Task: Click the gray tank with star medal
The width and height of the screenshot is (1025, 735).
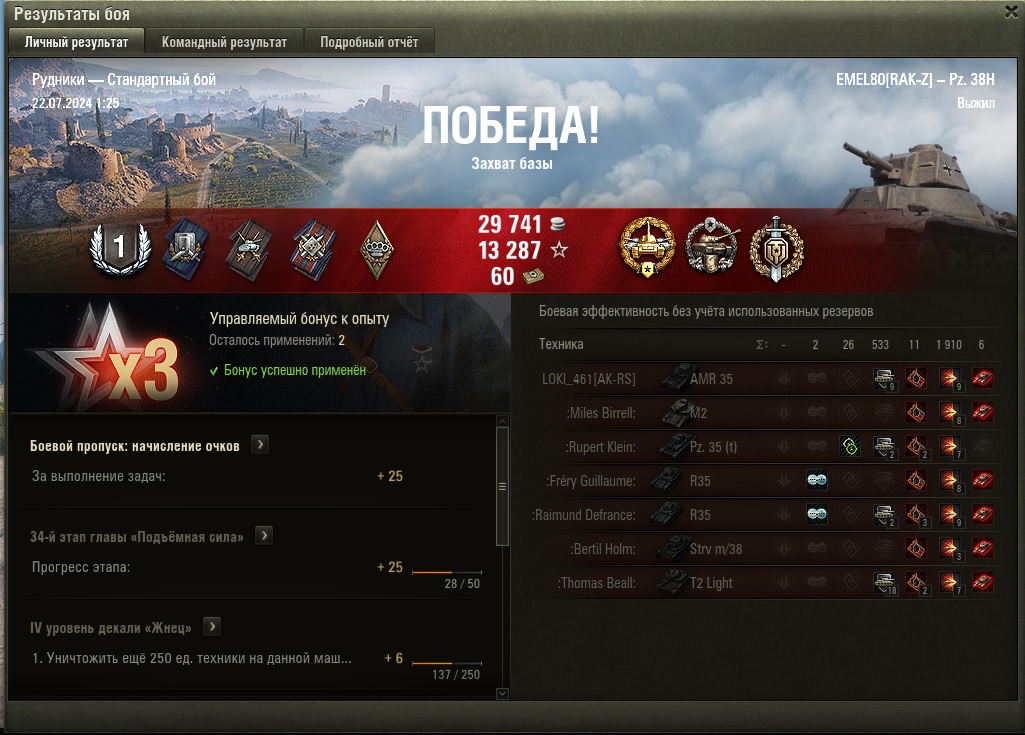Action: (712, 248)
